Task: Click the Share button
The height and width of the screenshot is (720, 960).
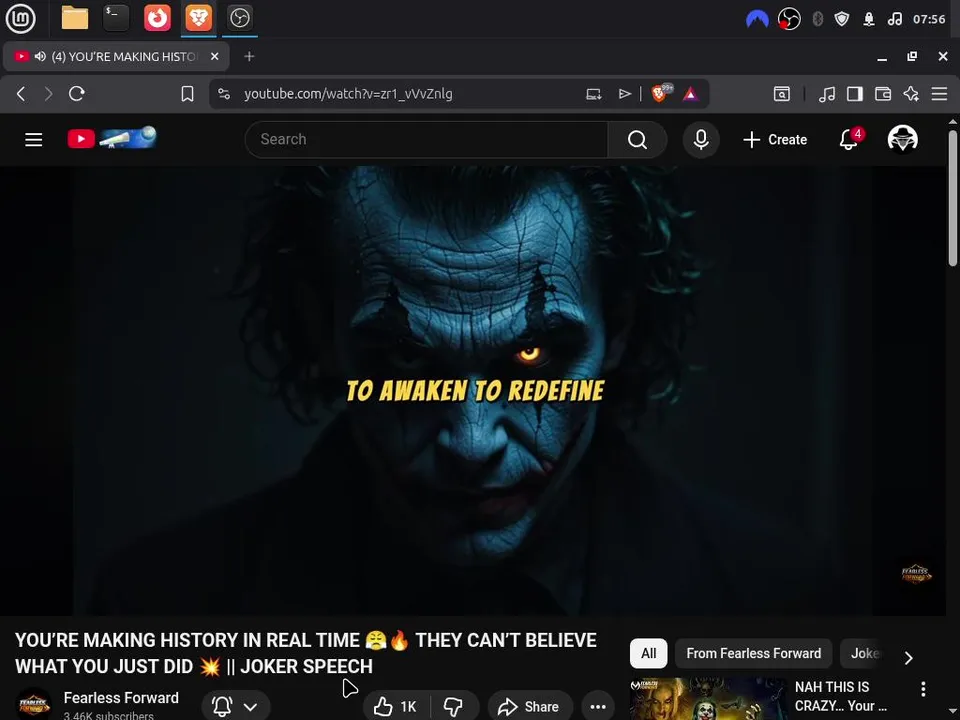Action: [530, 707]
